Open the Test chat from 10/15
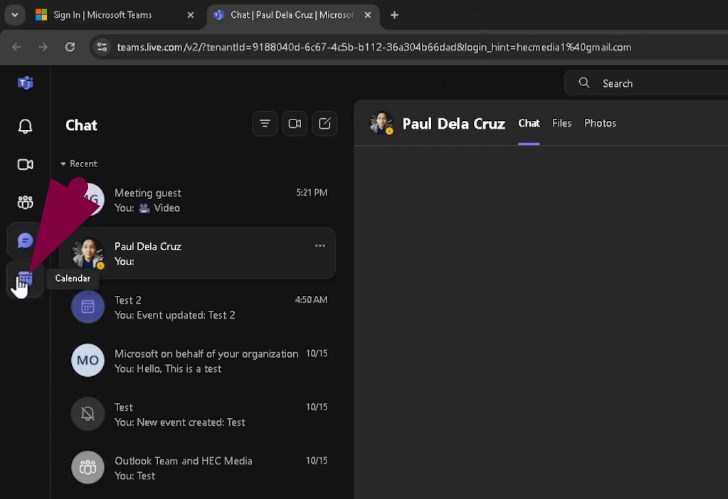This screenshot has height=499, width=728. [199, 415]
